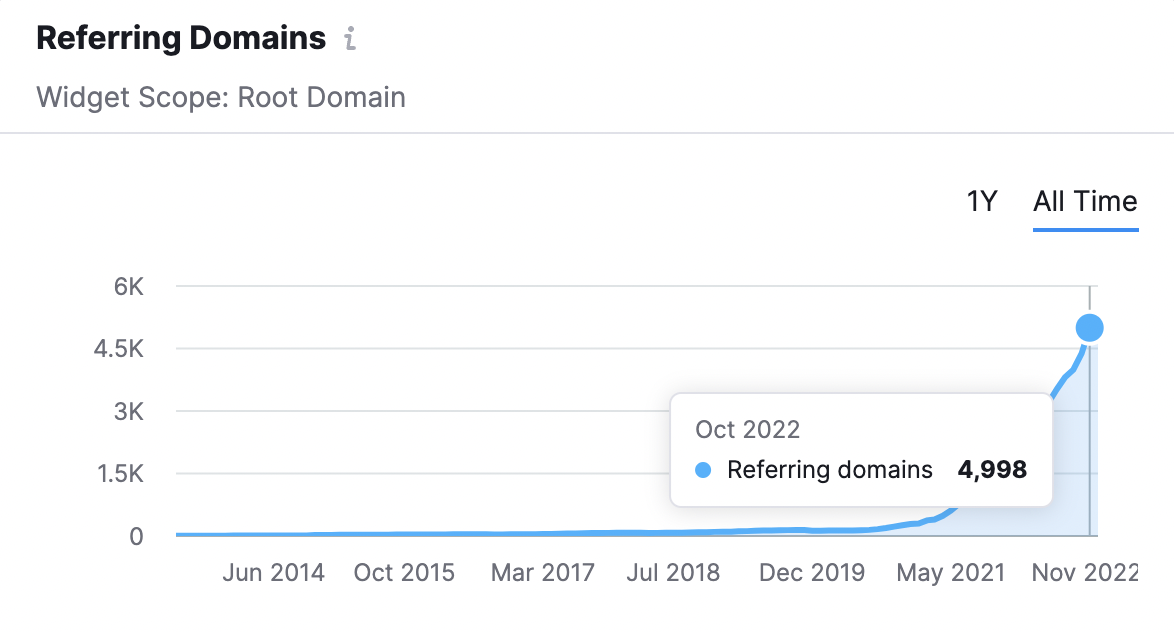
Task: Click the May 2021 x-axis label
Action: click(950, 573)
